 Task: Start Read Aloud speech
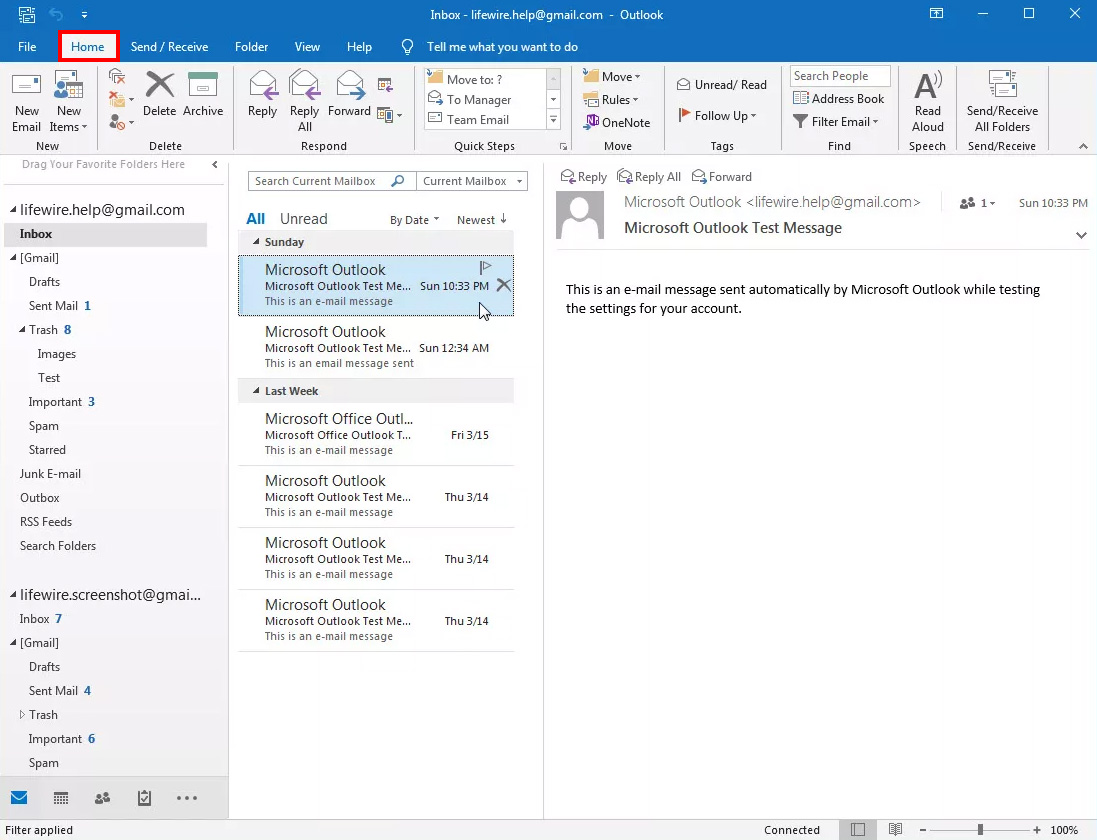point(927,101)
